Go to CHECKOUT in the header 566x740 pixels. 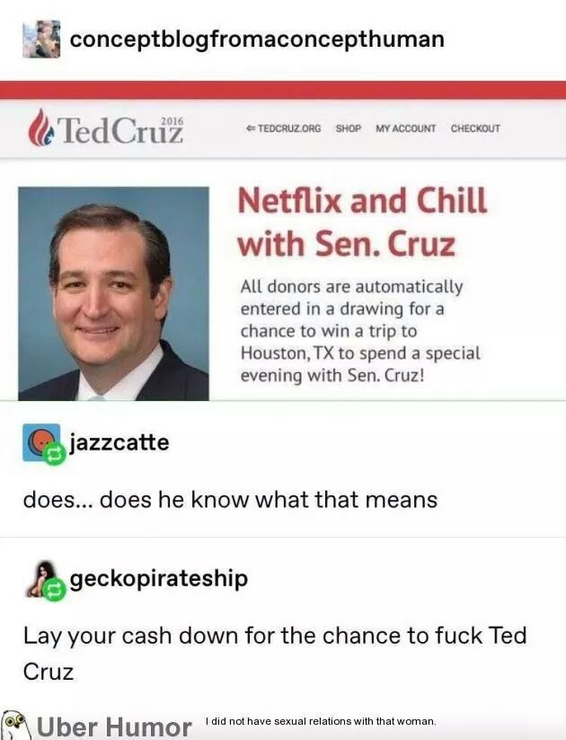tap(475, 128)
